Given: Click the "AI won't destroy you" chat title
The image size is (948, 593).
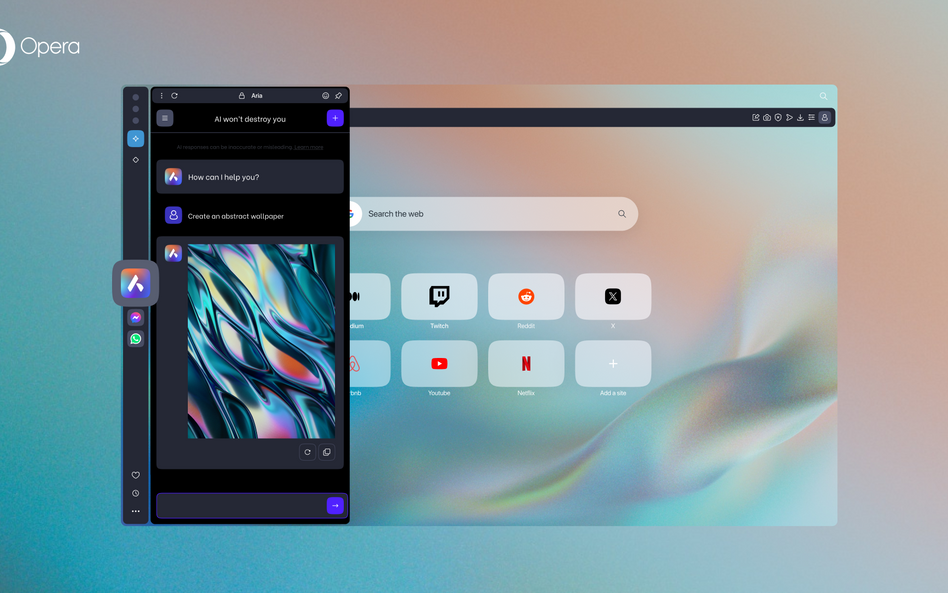Looking at the screenshot, I should pos(250,119).
